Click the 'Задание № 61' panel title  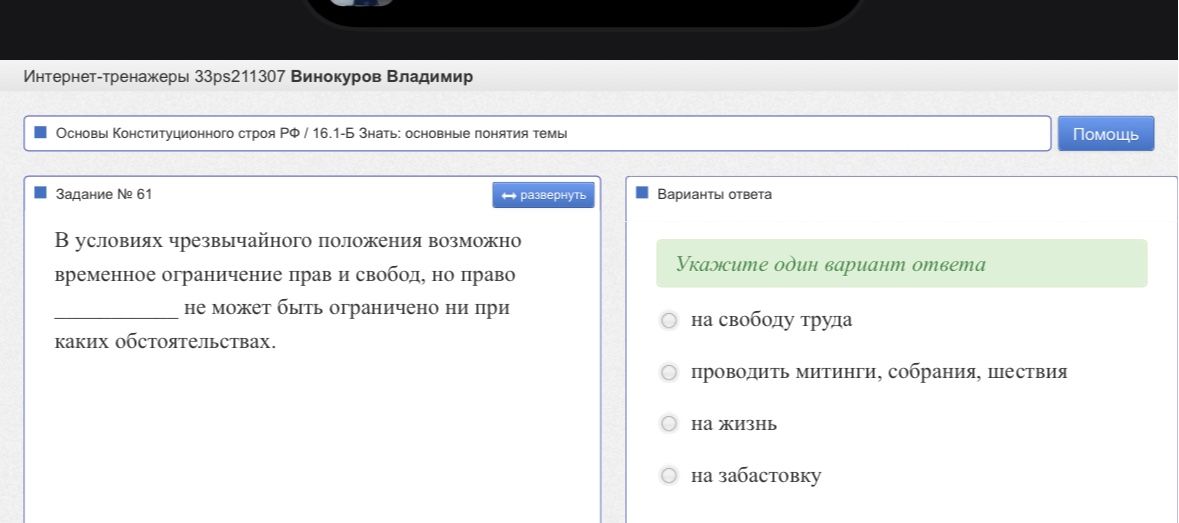tap(104, 194)
